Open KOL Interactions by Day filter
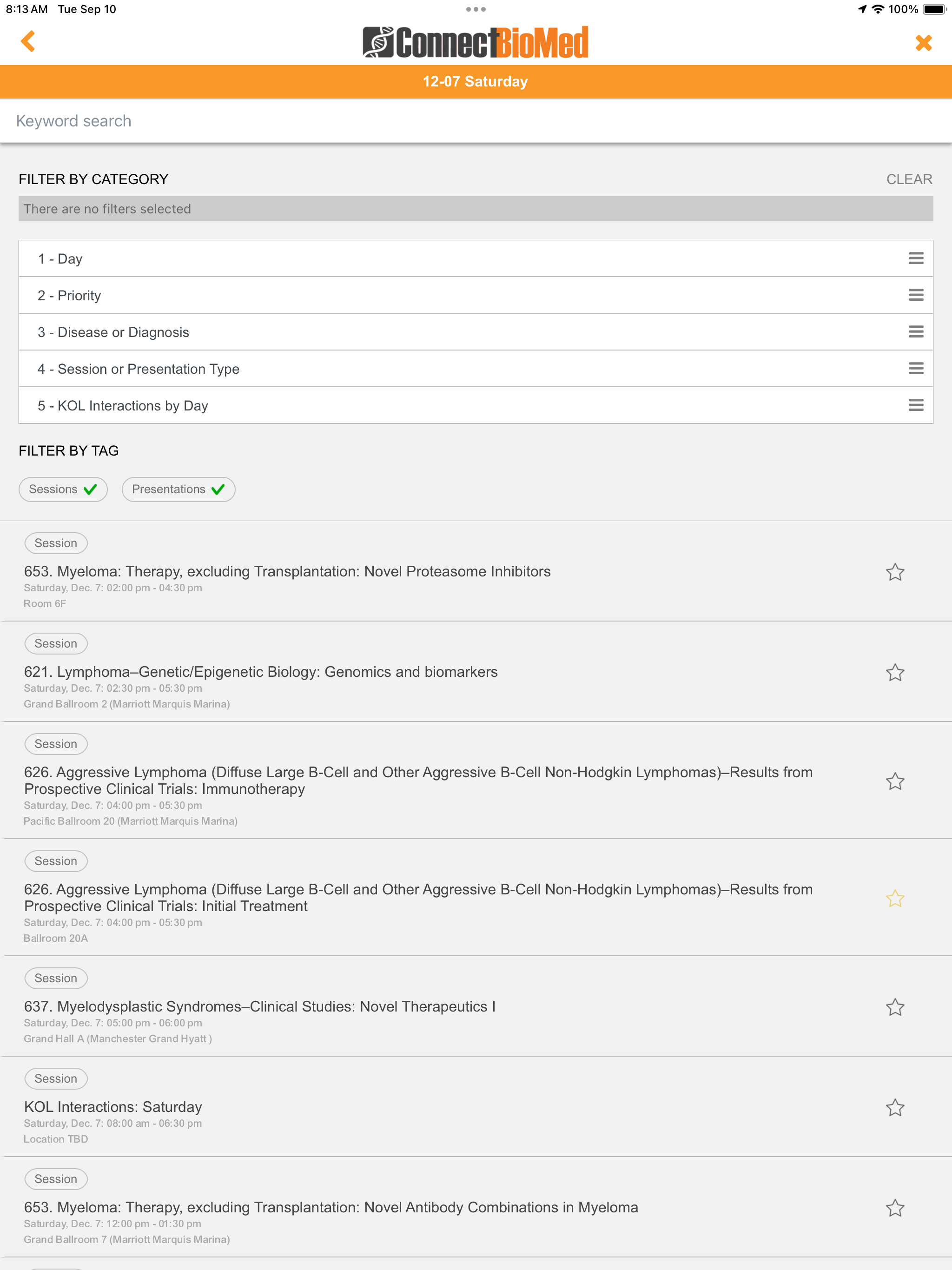 pos(476,405)
